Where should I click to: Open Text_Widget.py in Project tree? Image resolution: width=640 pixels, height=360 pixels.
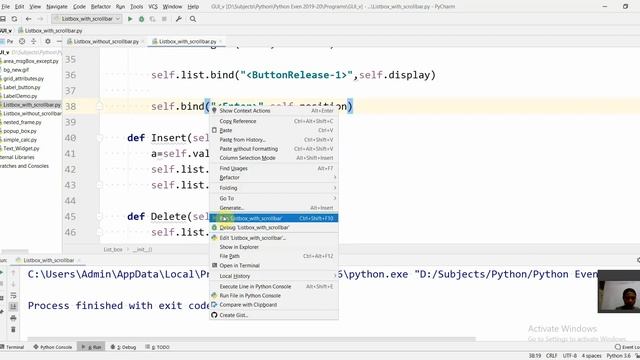tap(21, 149)
